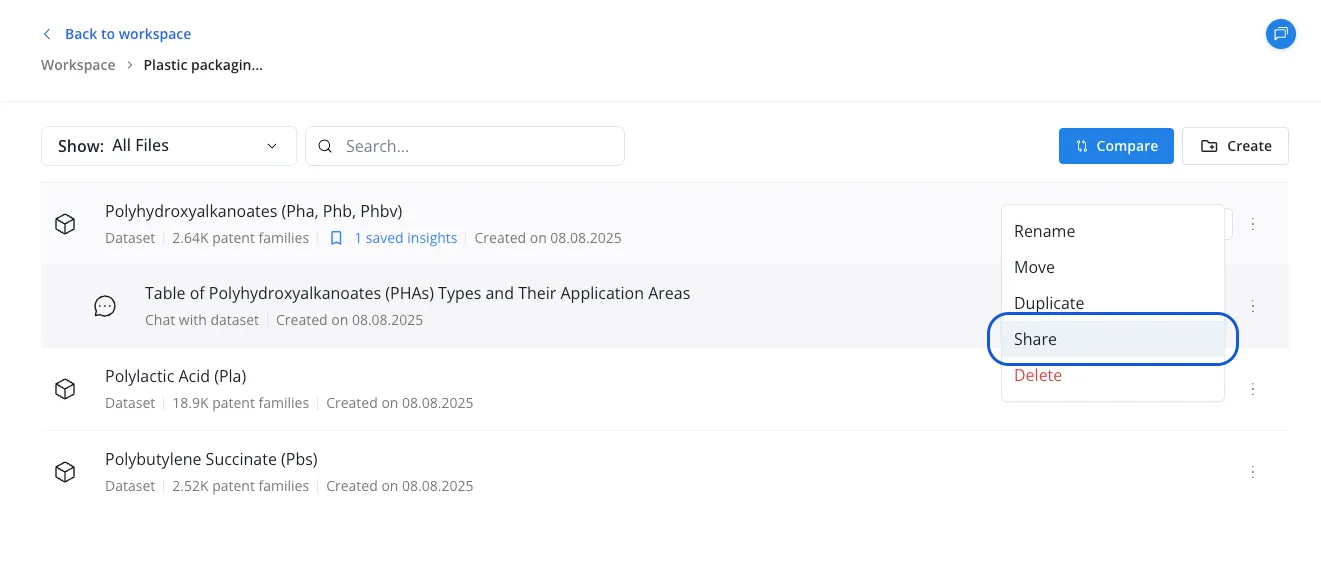Expand the Show All Files dropdown
The image size is (1321, 581).
pos(169,146)
